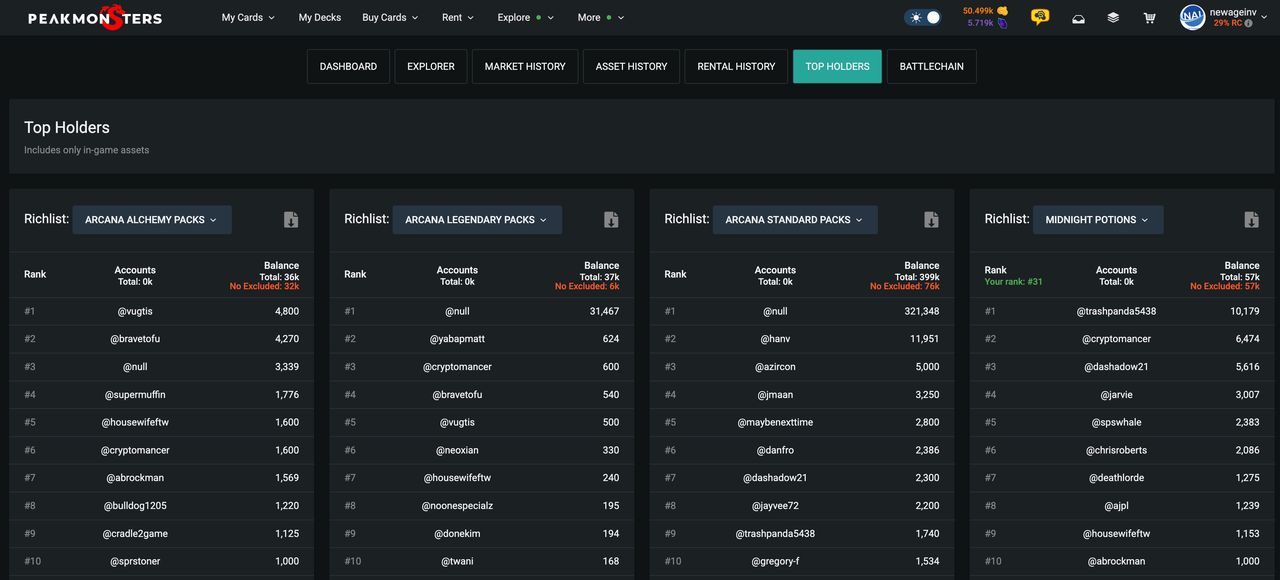1280x580 pixels.
Task: Open the Asset History tab
Action: tap(631, 67)
